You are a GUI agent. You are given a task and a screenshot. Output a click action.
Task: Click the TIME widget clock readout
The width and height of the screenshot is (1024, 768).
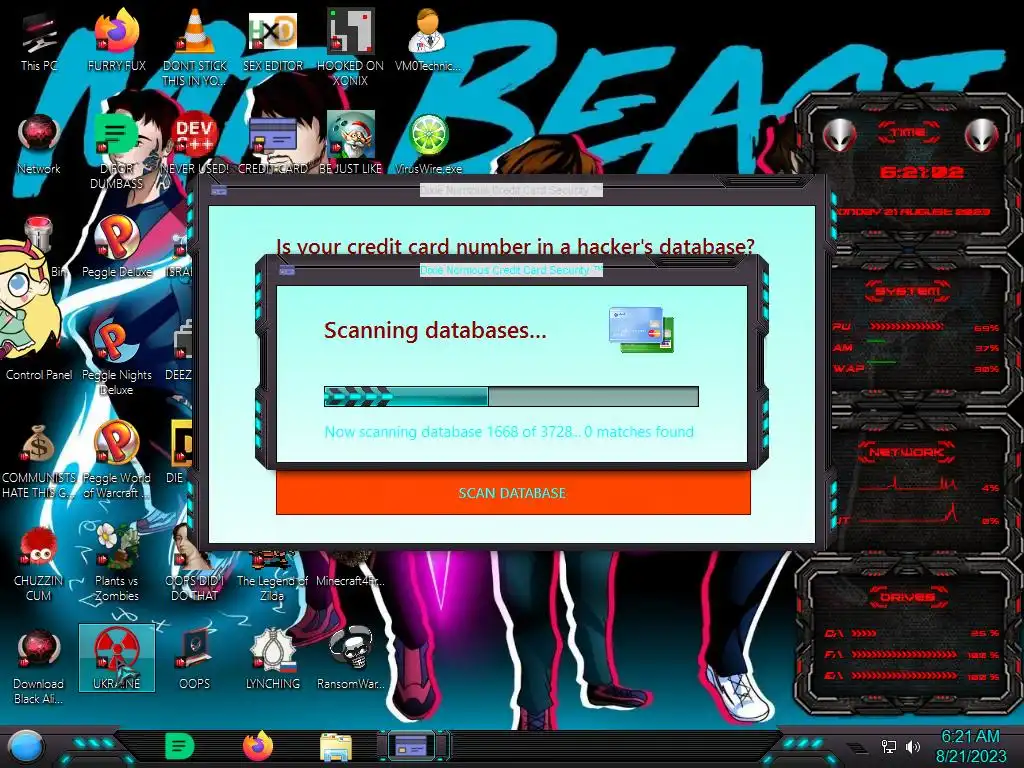(x=921, y=172)
